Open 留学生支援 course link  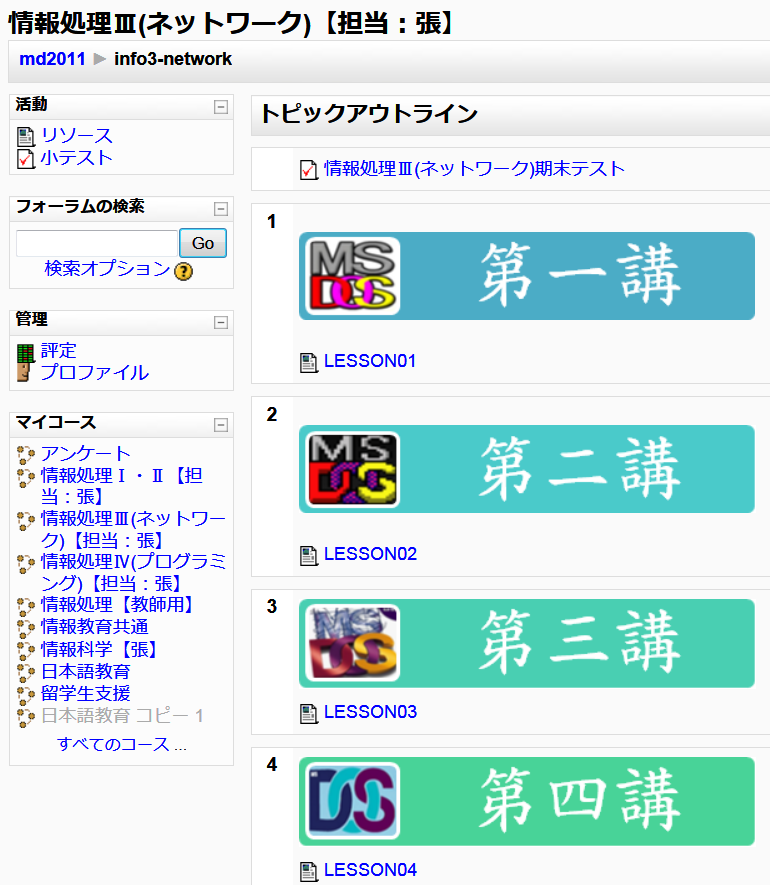click(85, 694)
